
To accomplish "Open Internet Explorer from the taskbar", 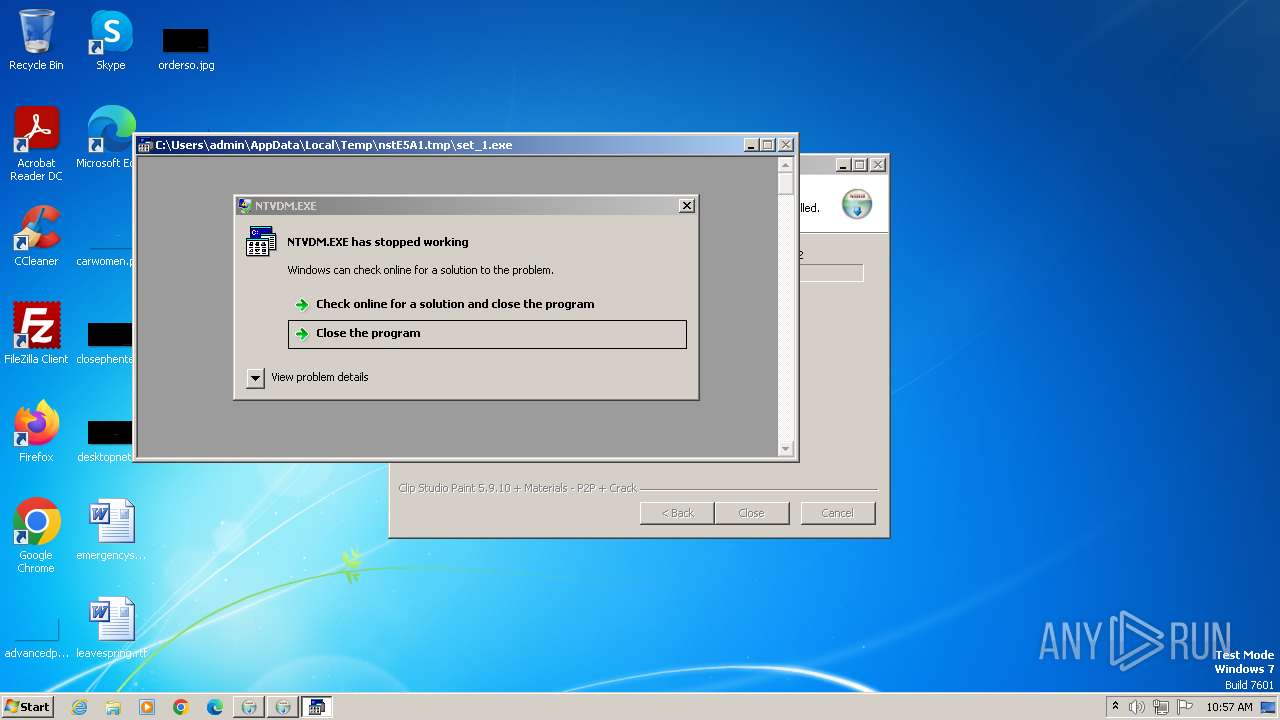I will click(79, 707).
